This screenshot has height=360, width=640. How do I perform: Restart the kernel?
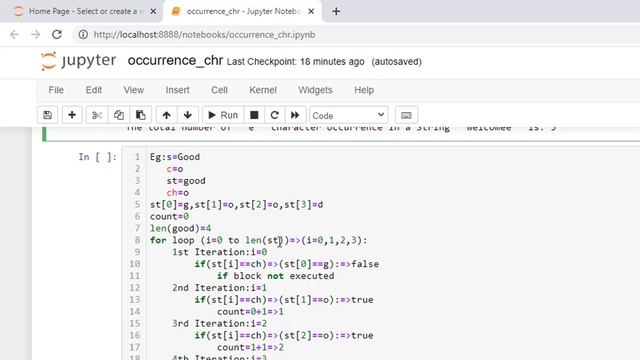275,115
